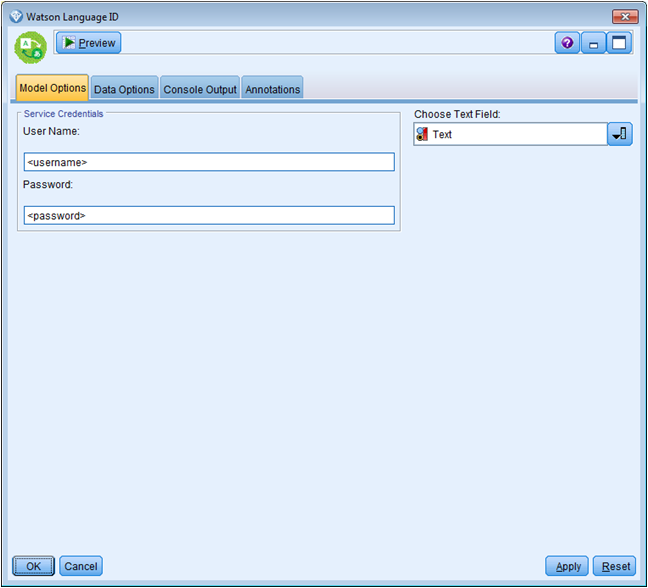Confirm with the OK button

click(33, 566)
